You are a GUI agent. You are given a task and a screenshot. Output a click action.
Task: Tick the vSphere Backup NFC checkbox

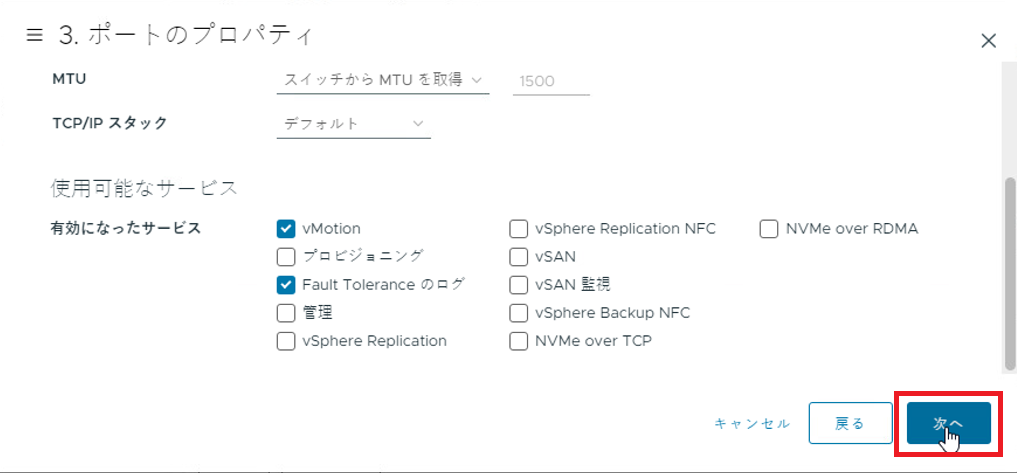tap(519, 313)
